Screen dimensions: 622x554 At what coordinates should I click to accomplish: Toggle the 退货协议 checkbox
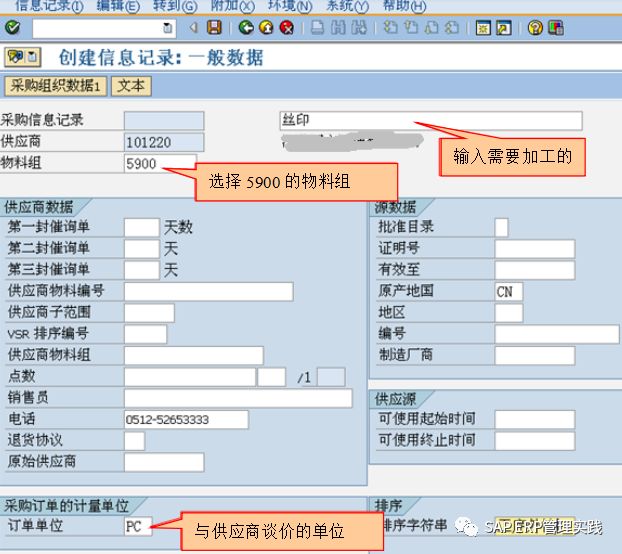pos(134,441)
